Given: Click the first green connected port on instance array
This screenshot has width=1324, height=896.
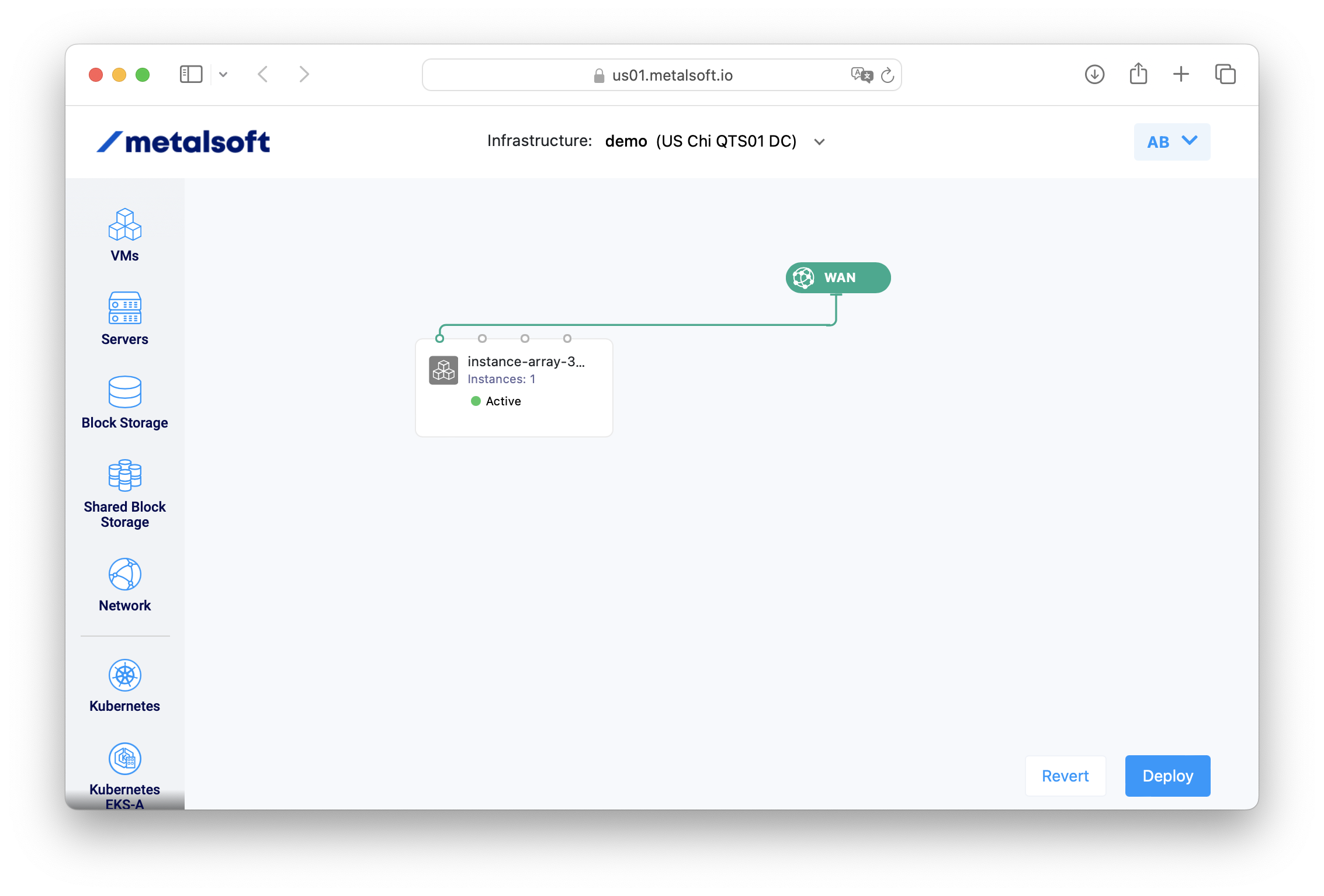Looking at the screenshot, I should (440, 338).
